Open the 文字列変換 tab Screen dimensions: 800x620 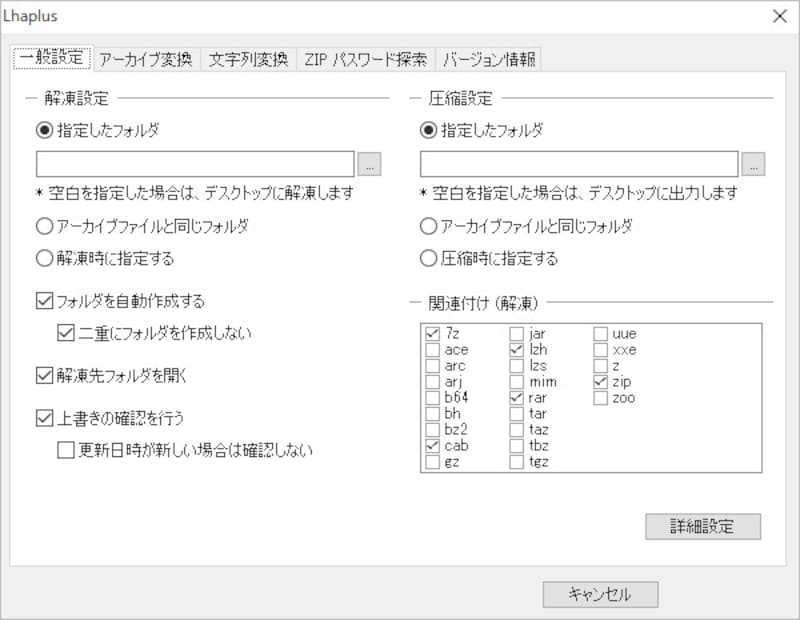click(248, 58)
